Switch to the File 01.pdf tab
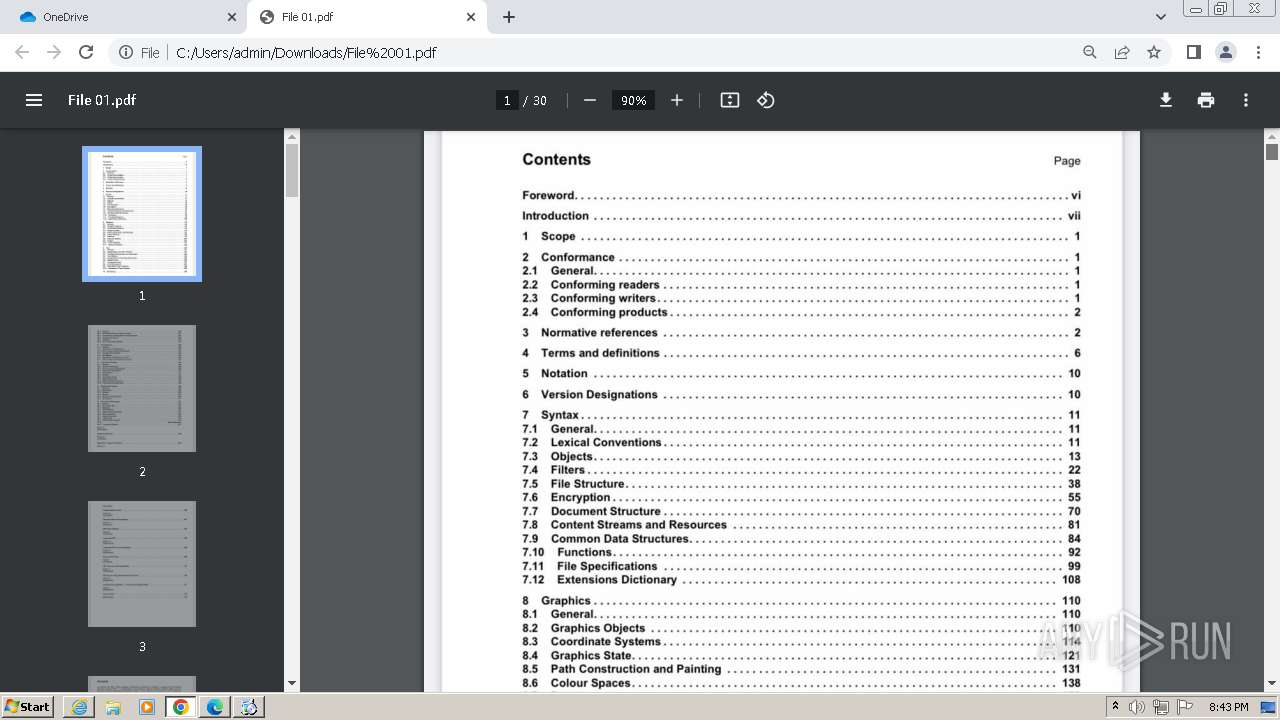This screenshot has height=720, width=1280. 367,17
